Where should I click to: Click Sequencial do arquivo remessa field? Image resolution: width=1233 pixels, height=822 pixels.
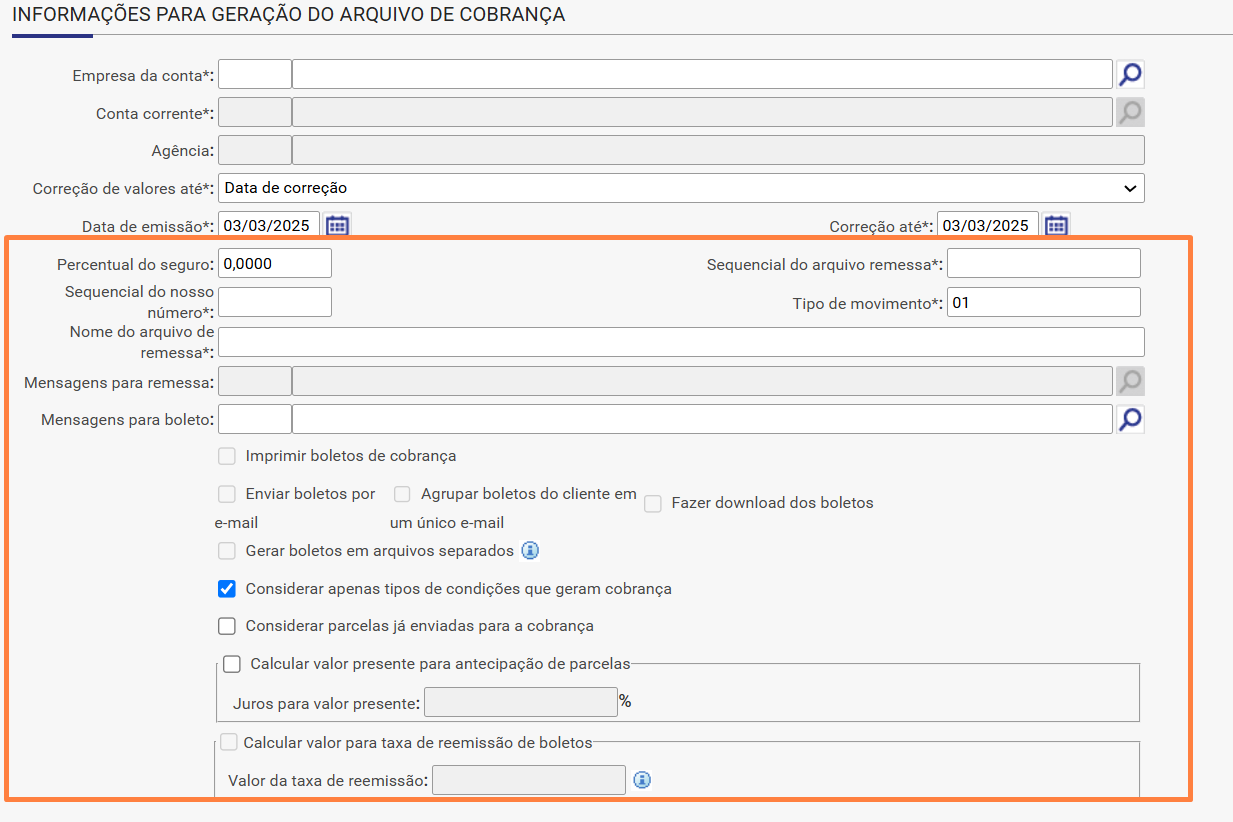click(1044, 263)
